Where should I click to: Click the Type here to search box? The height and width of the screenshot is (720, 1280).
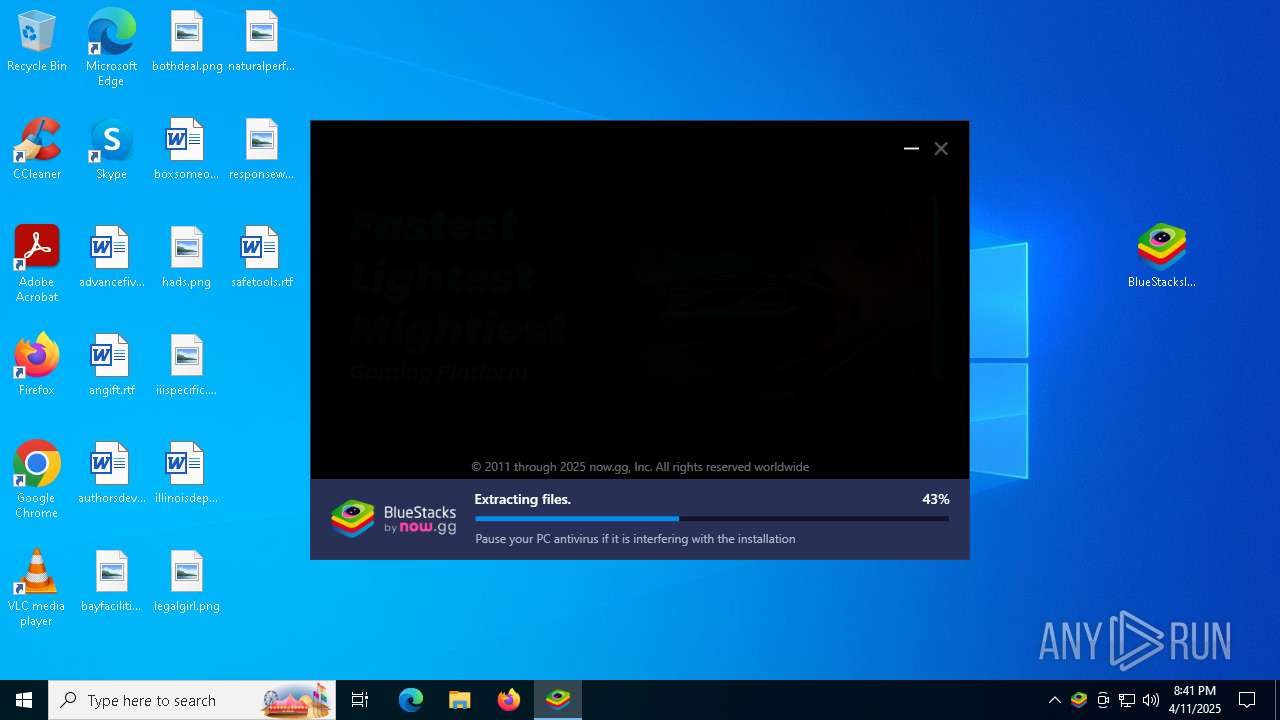pyautogui.click(x=192, y=700)
